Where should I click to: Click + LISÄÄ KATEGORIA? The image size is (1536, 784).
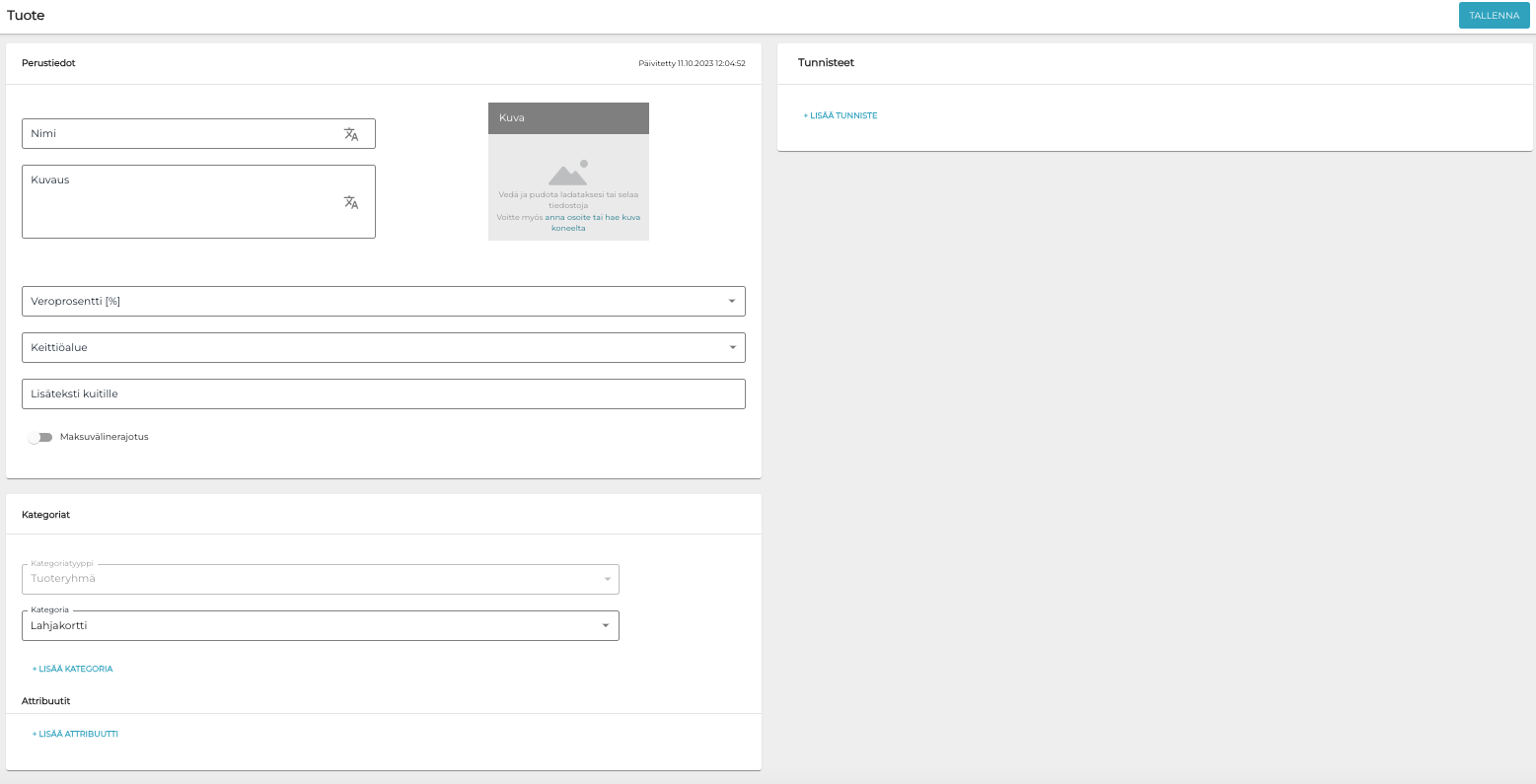[x=72, y=669]
